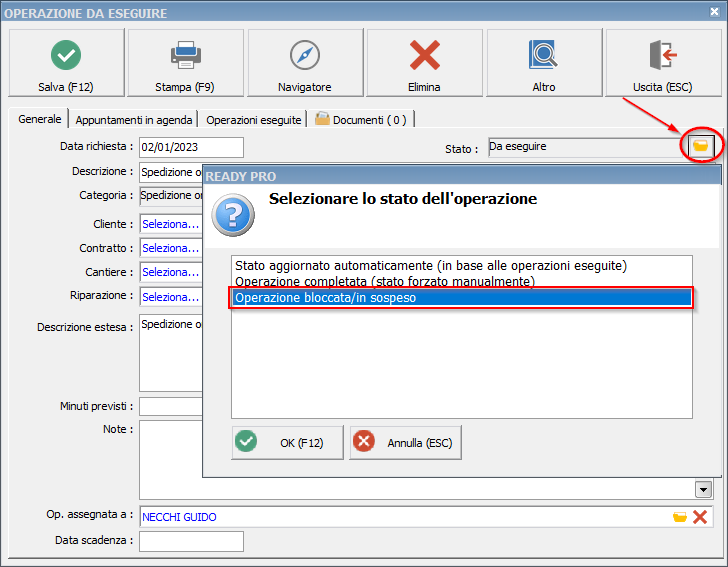Open the Documenti ( 0 ) tab

pyautogui.click(x=361, y=120)
